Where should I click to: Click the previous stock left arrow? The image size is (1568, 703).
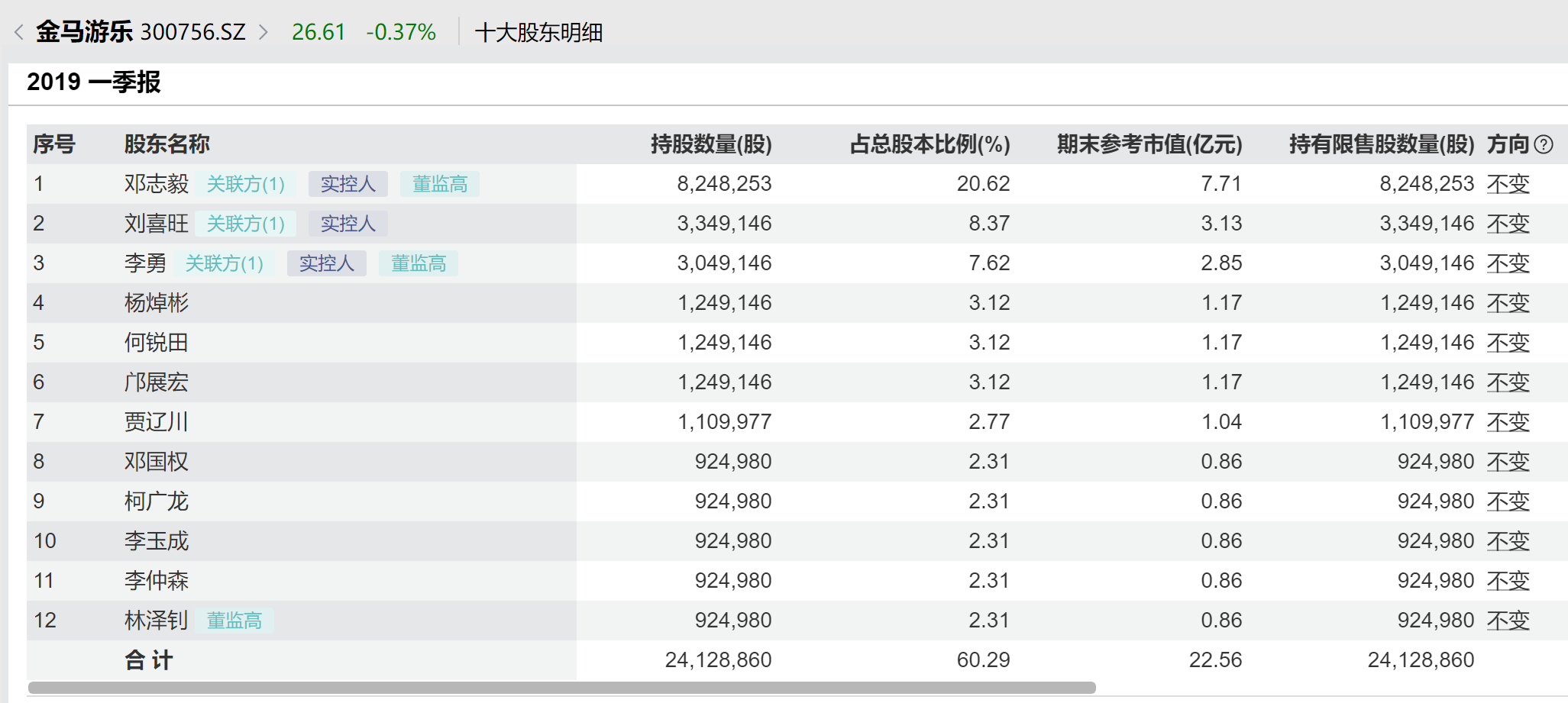(x=19, y=32)
